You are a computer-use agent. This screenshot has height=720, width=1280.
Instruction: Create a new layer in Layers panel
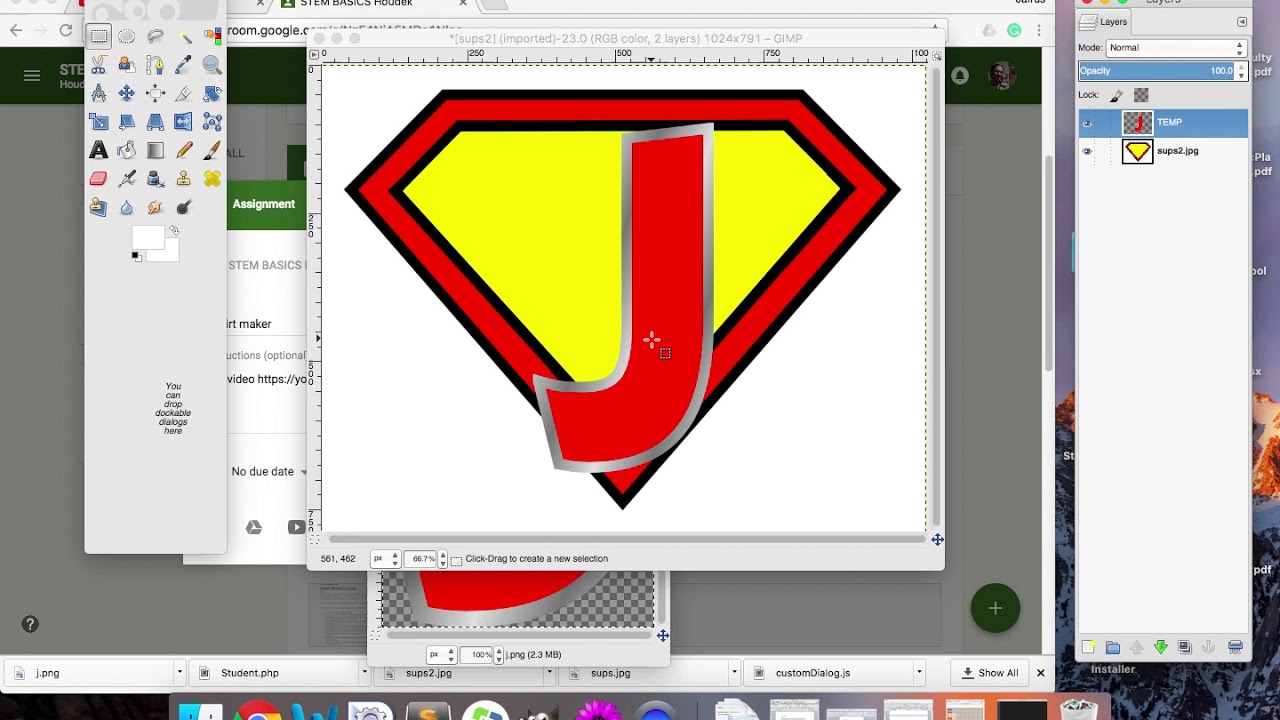pyautogui.click(x=1089, y=647)
